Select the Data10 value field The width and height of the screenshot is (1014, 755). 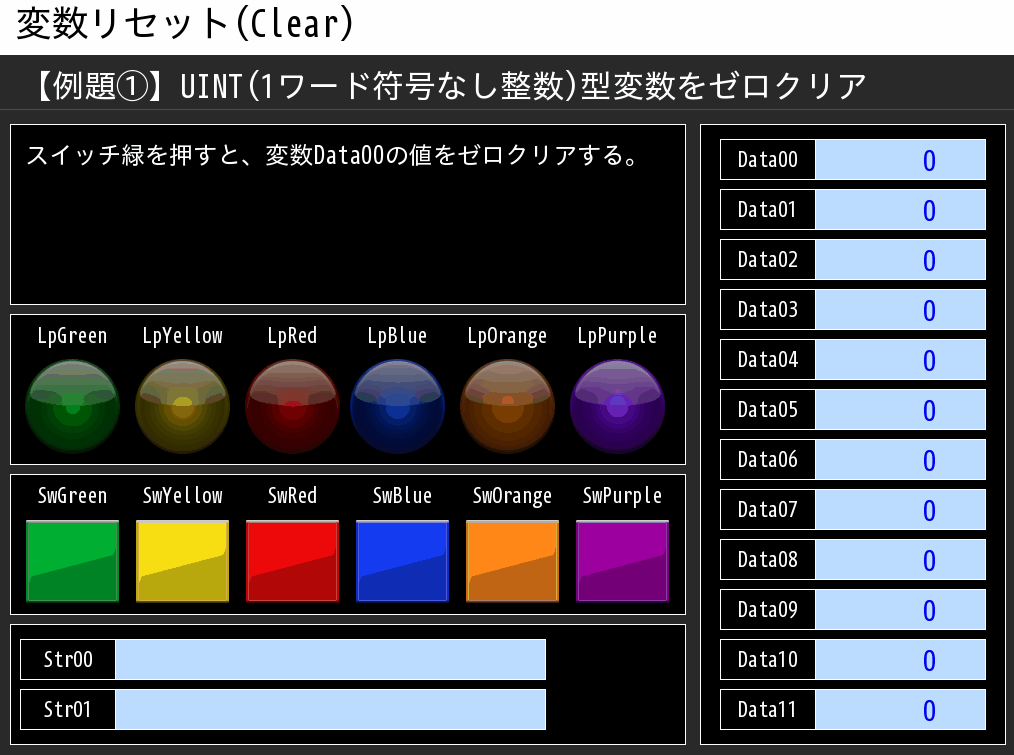[900, 659]
